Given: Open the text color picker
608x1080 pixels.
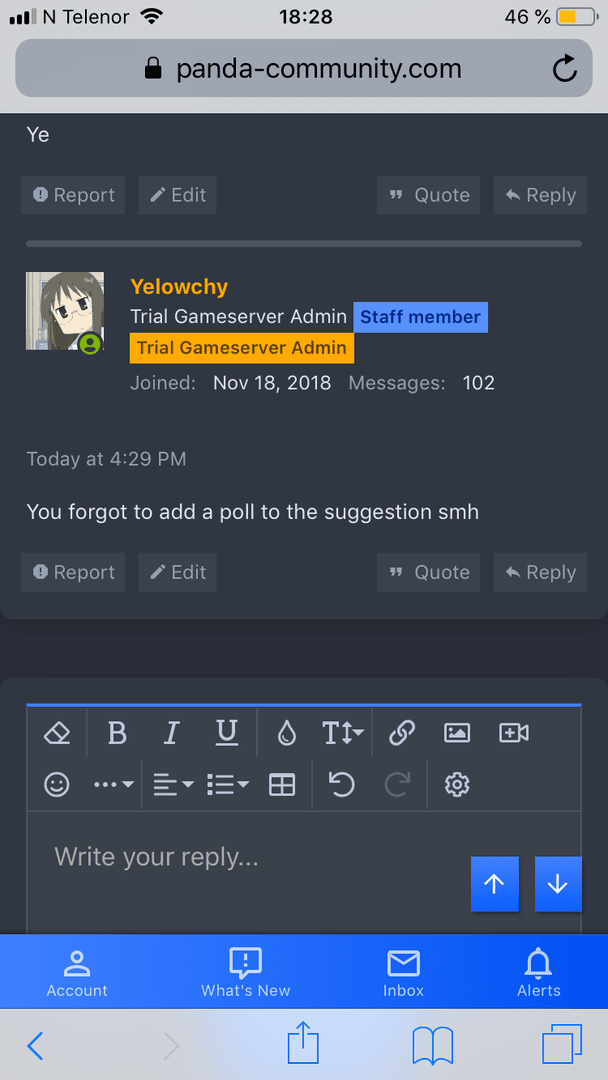Looking at the screenshot, I should (286, 733).
